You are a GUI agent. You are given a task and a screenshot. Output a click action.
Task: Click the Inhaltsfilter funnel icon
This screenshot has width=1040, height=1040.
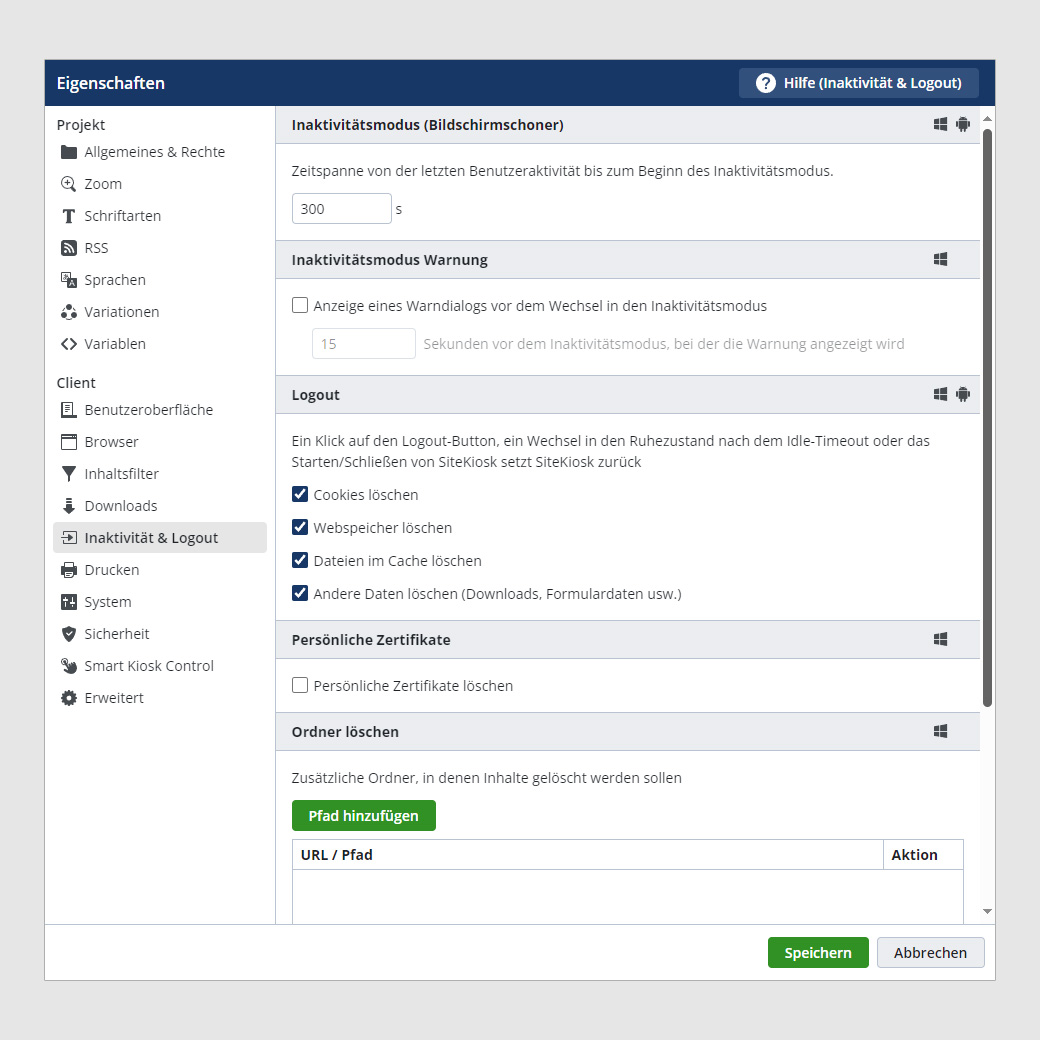[x=69, y=474]
